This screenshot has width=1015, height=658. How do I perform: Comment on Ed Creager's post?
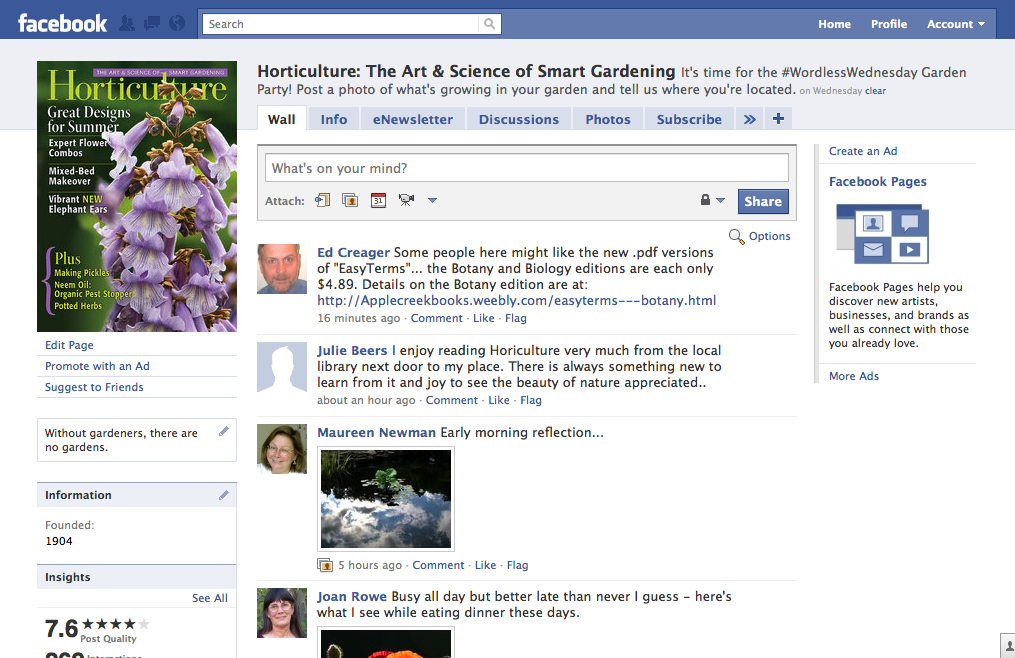pyautogui.click(x=436, y=318)
